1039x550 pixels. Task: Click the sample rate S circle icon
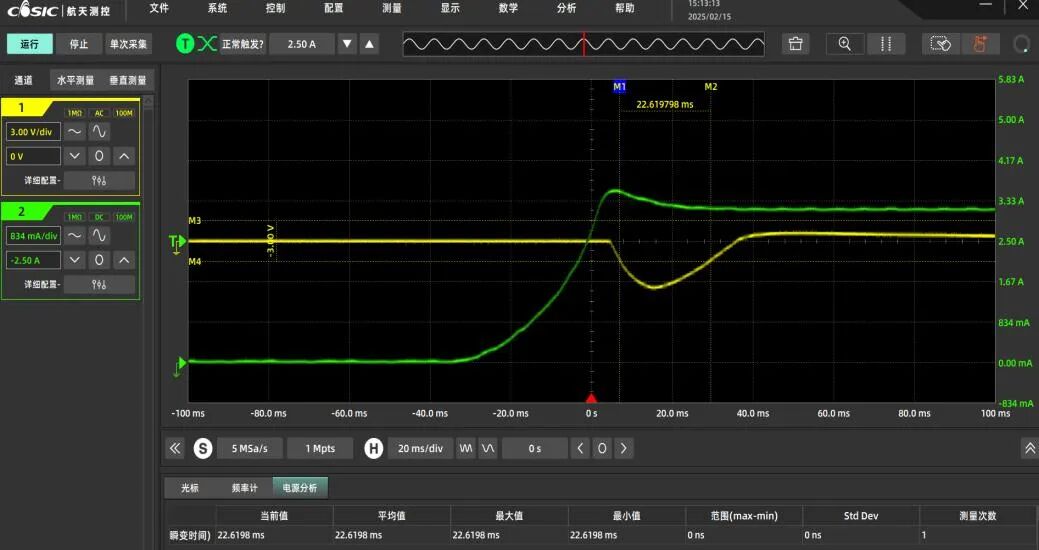click(x=203, y=449)
